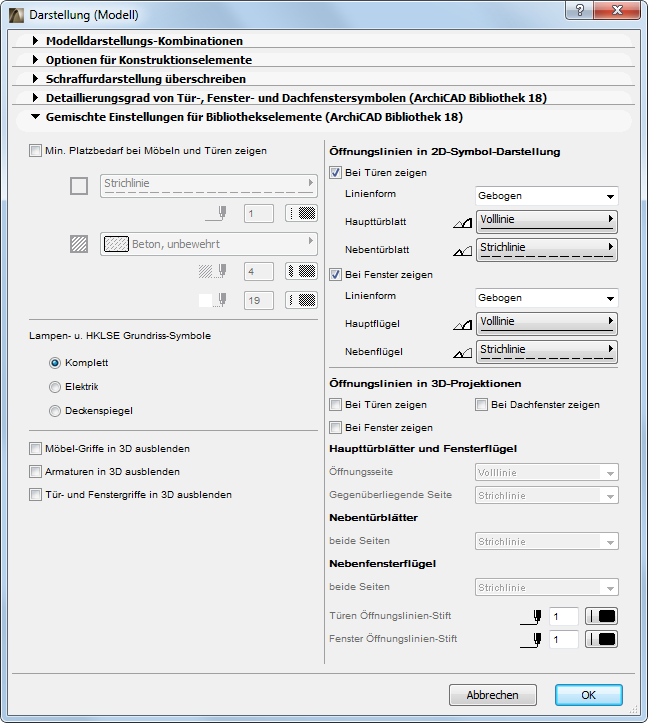This screenshot has height=723, width=648.
Task: Click the pen number field showing 4
Action: (259, 271)
